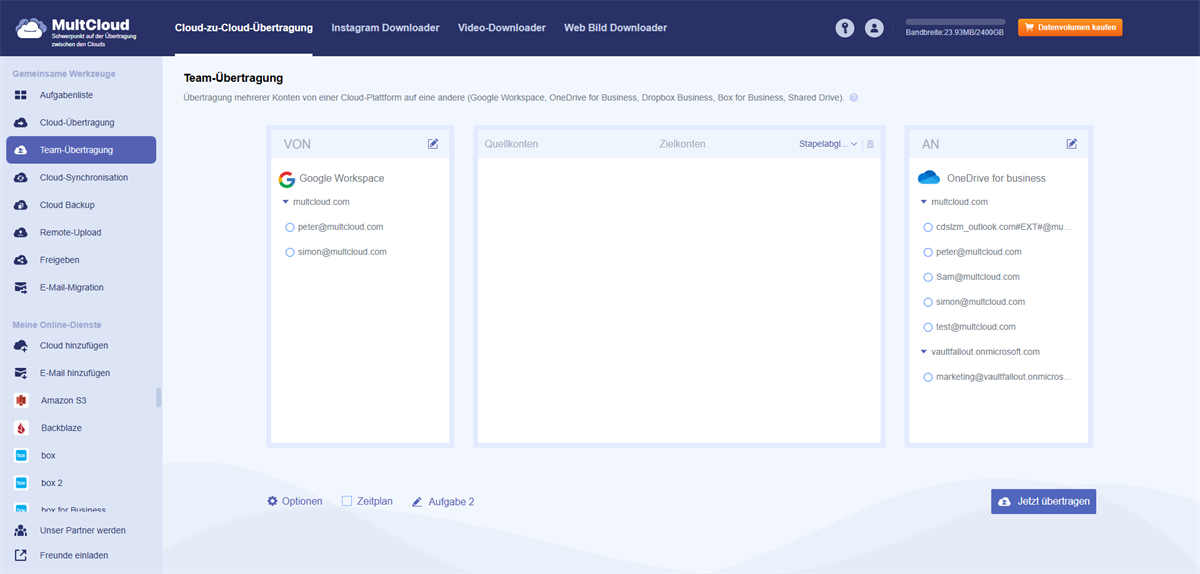Edit the AN destination panel

coord(1072,144)
